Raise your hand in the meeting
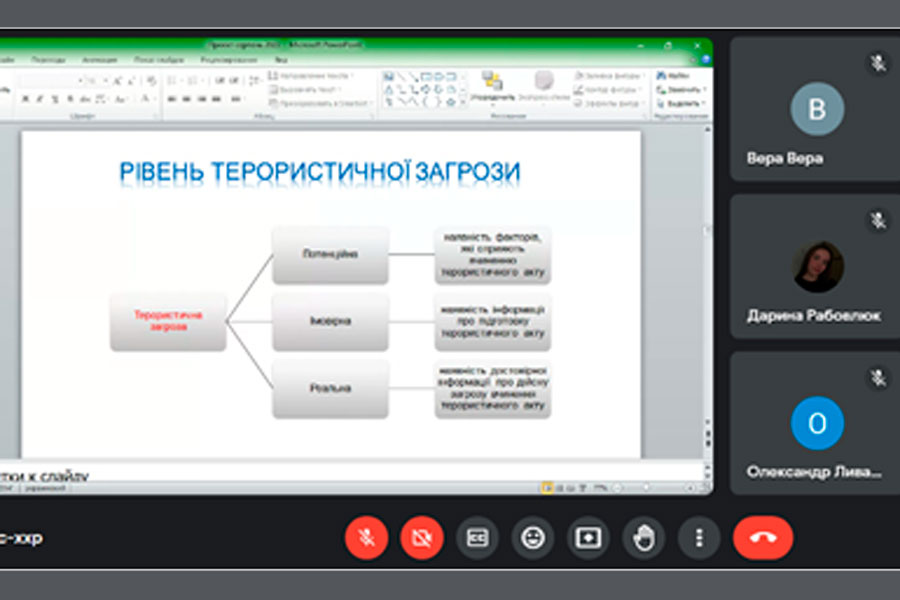This screenshot has width=900, height=600. (643, 538)
